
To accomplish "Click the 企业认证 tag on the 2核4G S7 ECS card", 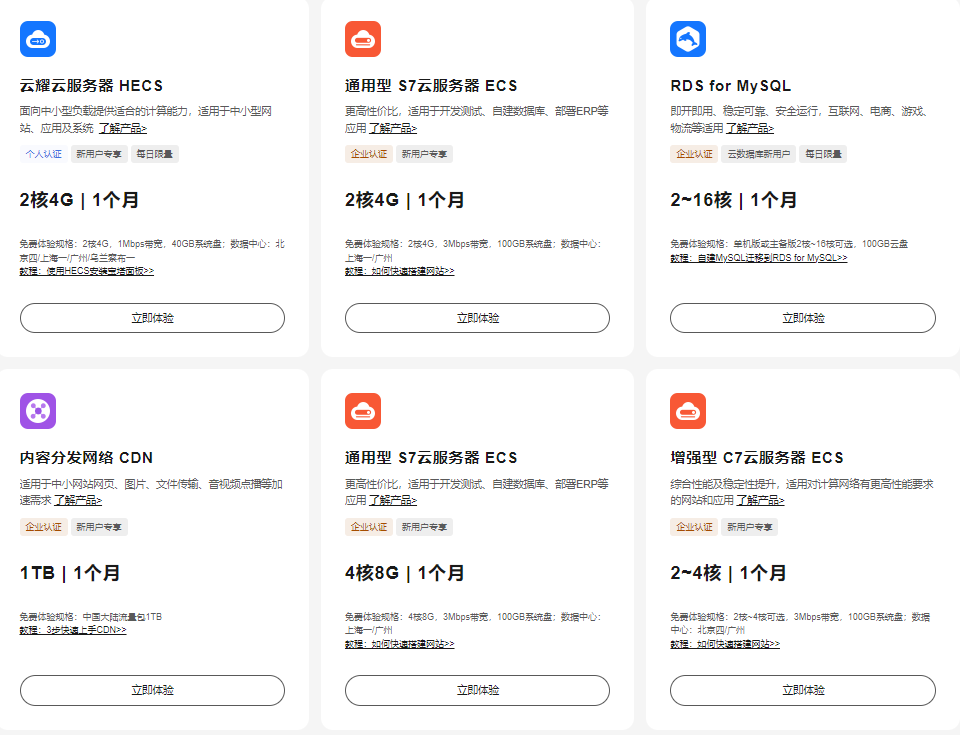I will (x=369, y=154).
